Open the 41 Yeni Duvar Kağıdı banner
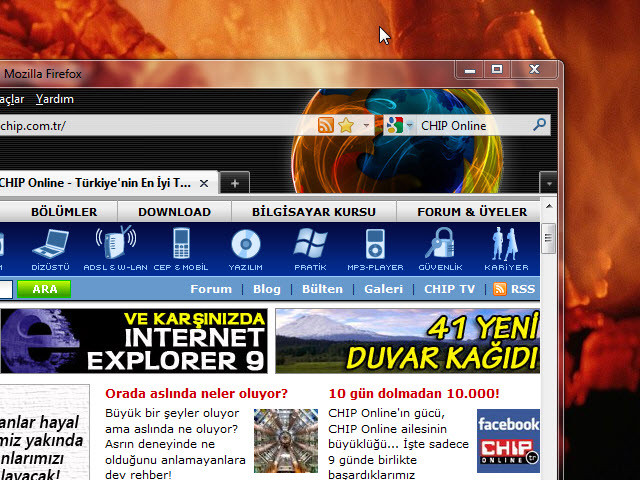 pos(407,341)
